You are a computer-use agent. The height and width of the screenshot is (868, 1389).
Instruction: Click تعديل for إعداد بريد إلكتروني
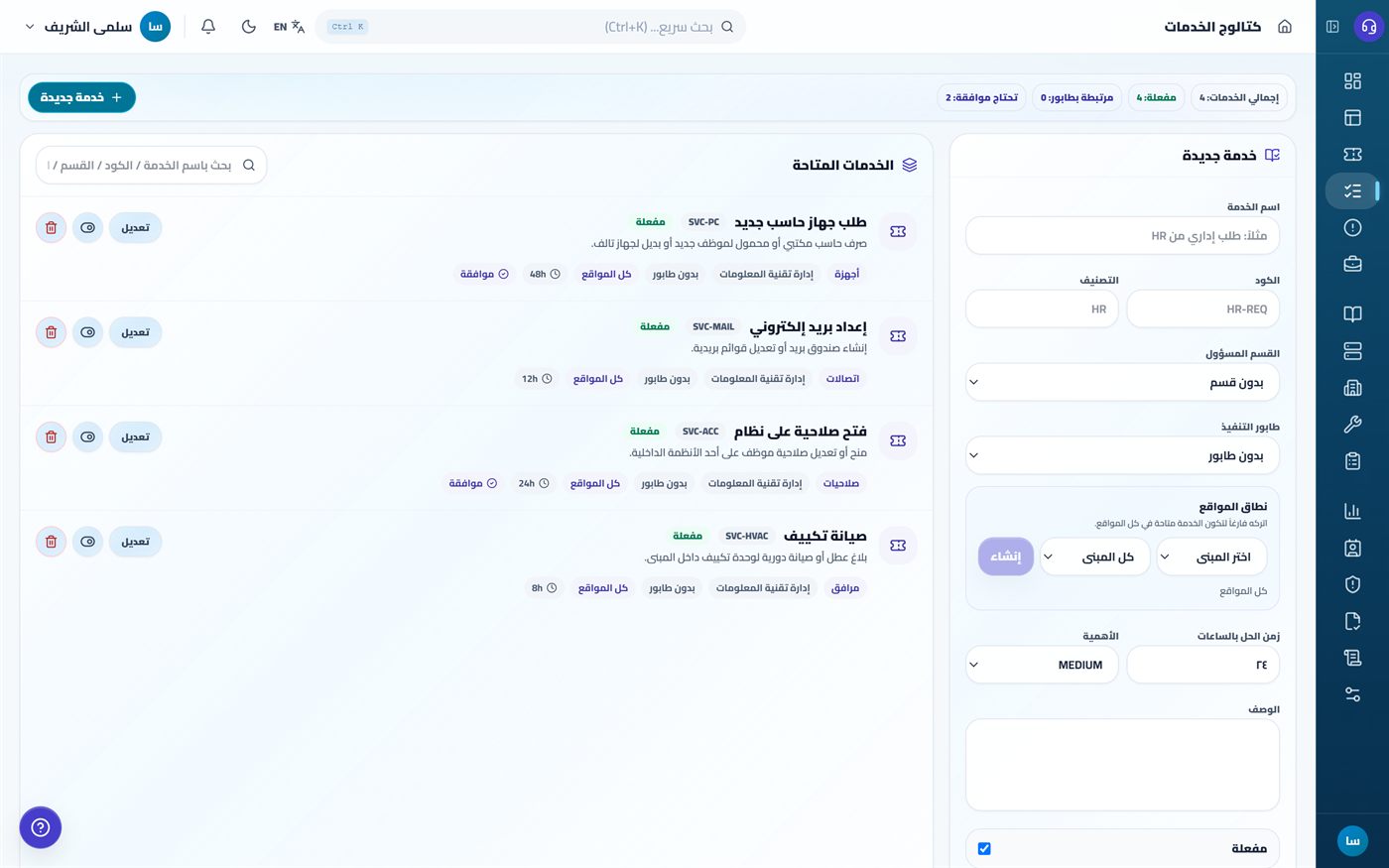point(135,332)
